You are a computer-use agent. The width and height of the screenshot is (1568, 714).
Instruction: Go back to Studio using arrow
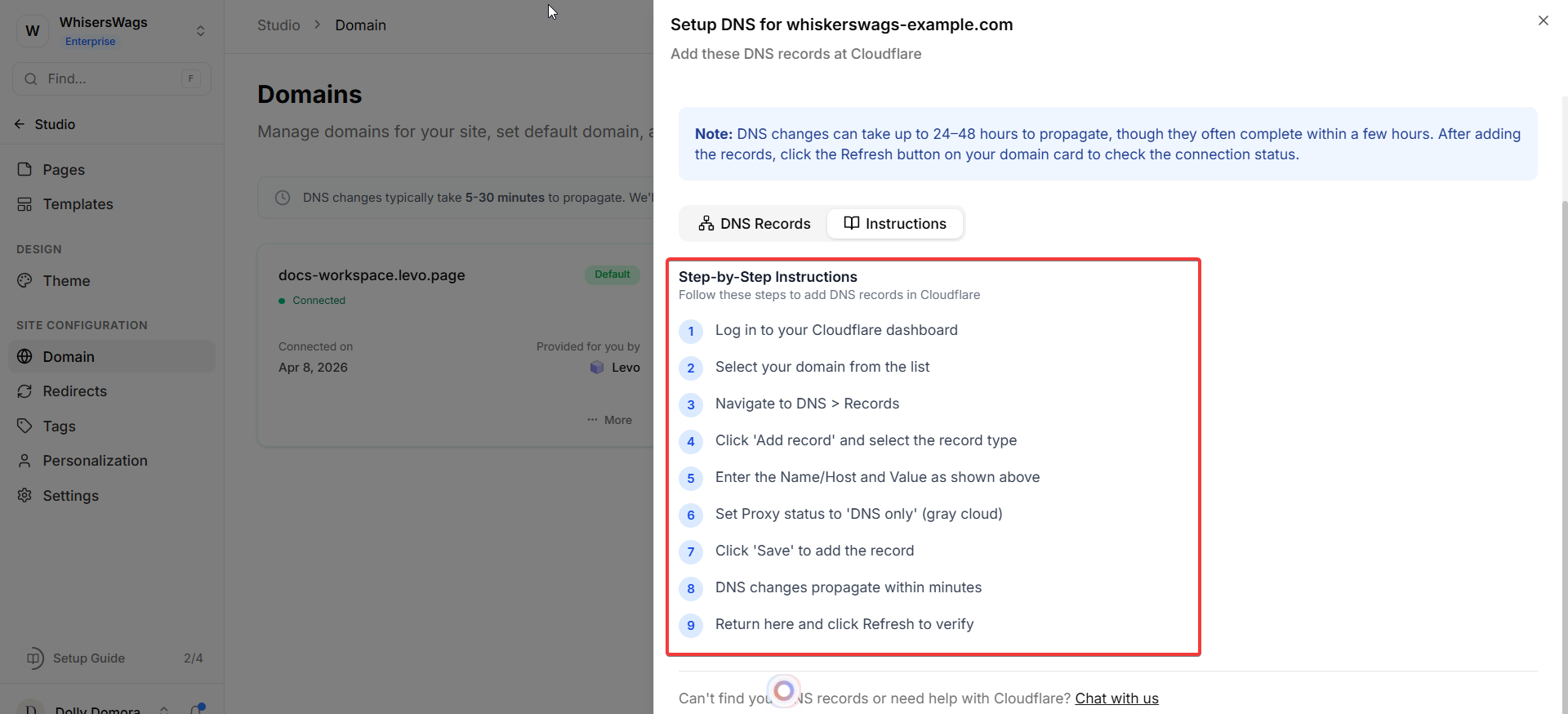click(x=20, y=124)
